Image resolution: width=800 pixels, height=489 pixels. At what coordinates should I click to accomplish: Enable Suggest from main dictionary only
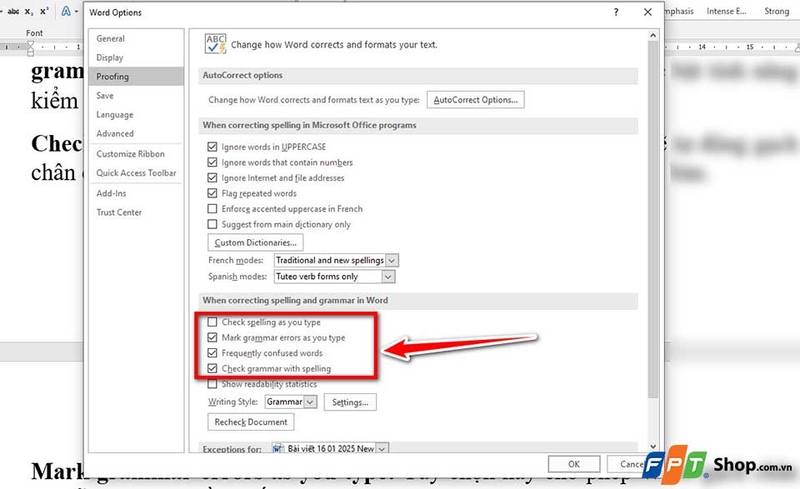[212, 224]
